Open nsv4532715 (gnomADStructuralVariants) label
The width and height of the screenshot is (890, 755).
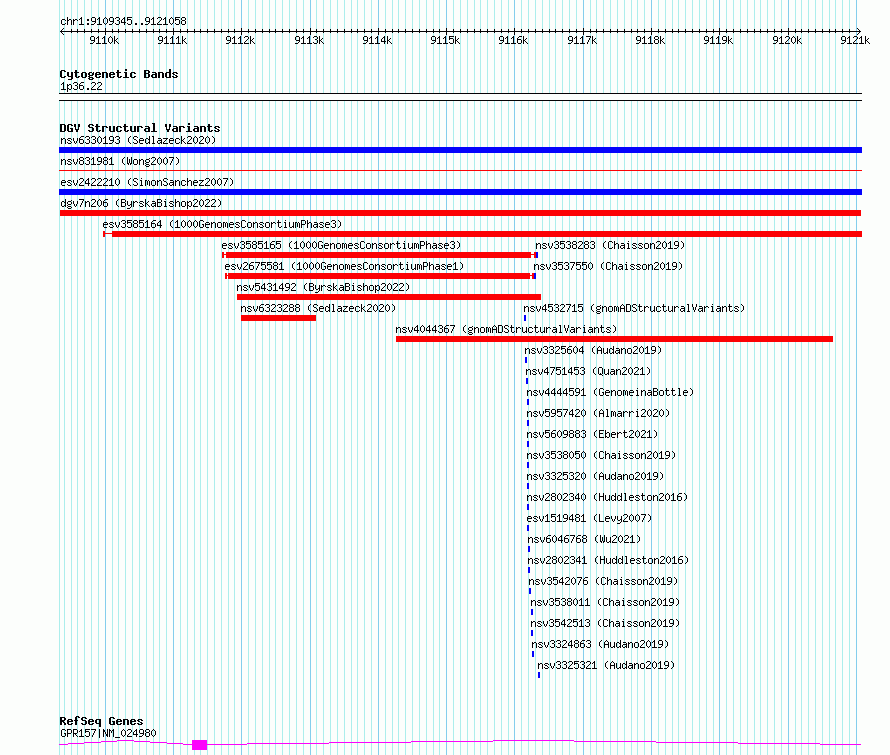(x=634, y=308)
